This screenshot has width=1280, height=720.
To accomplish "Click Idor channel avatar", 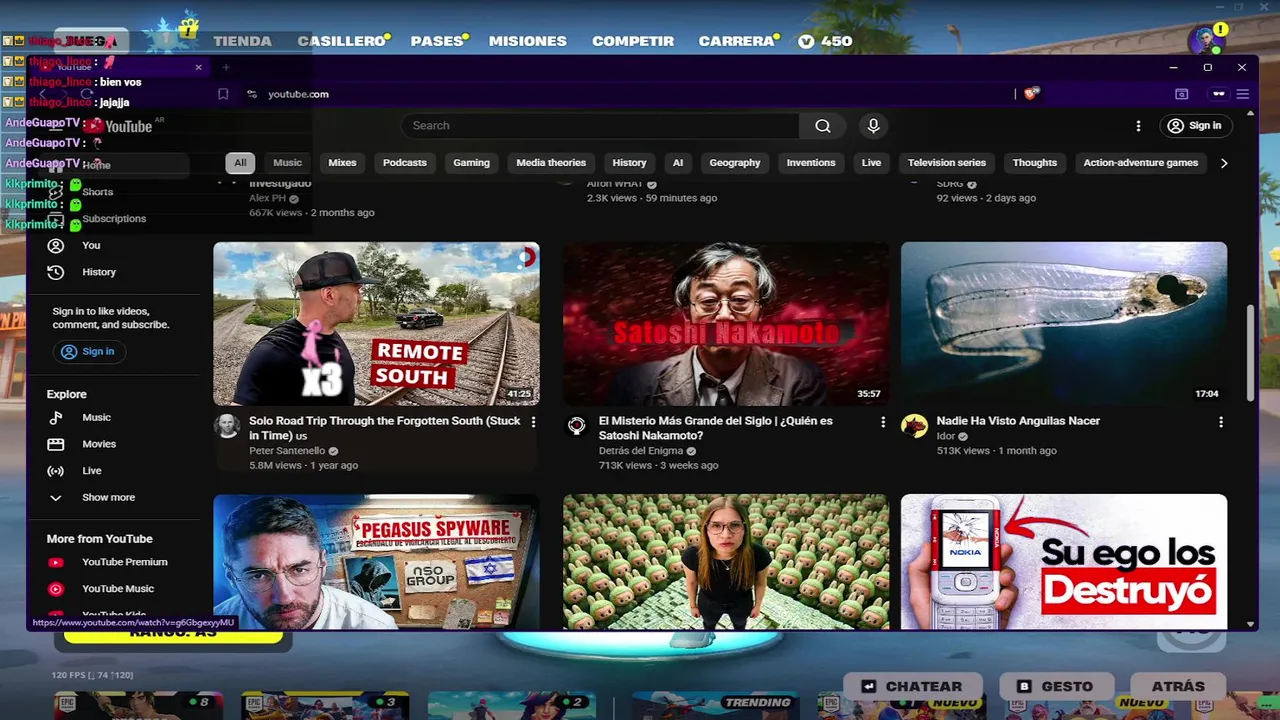I will coord(914,426).
